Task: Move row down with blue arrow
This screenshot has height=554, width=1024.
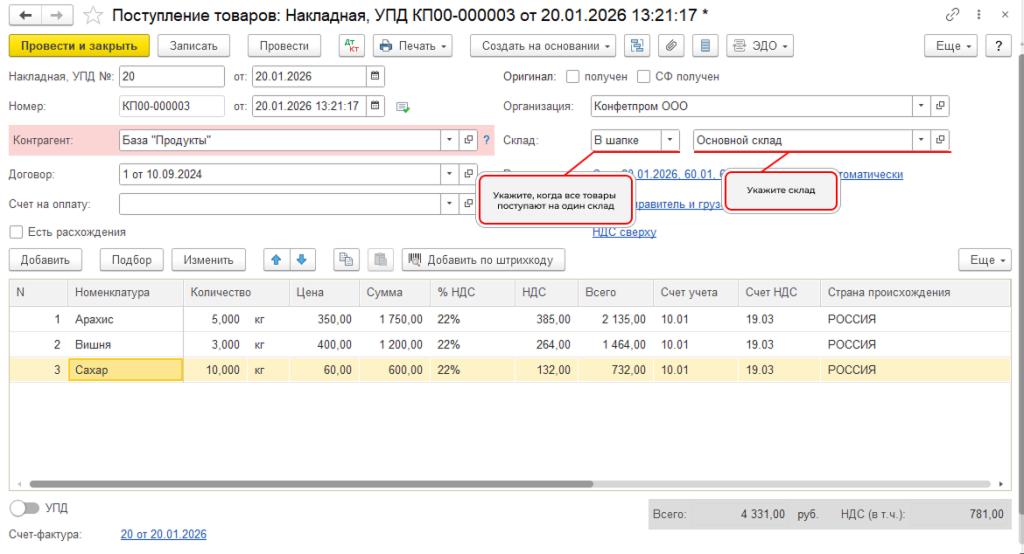Action: pyautogui.click(x=302, y=259)
